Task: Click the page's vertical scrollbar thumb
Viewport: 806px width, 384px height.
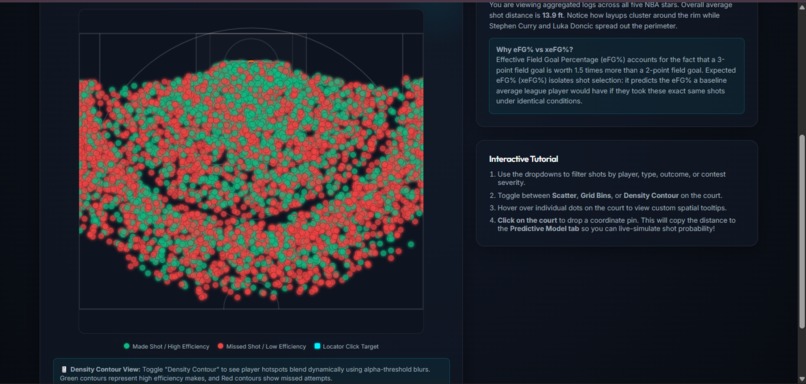Action: (x=802, y=231)
